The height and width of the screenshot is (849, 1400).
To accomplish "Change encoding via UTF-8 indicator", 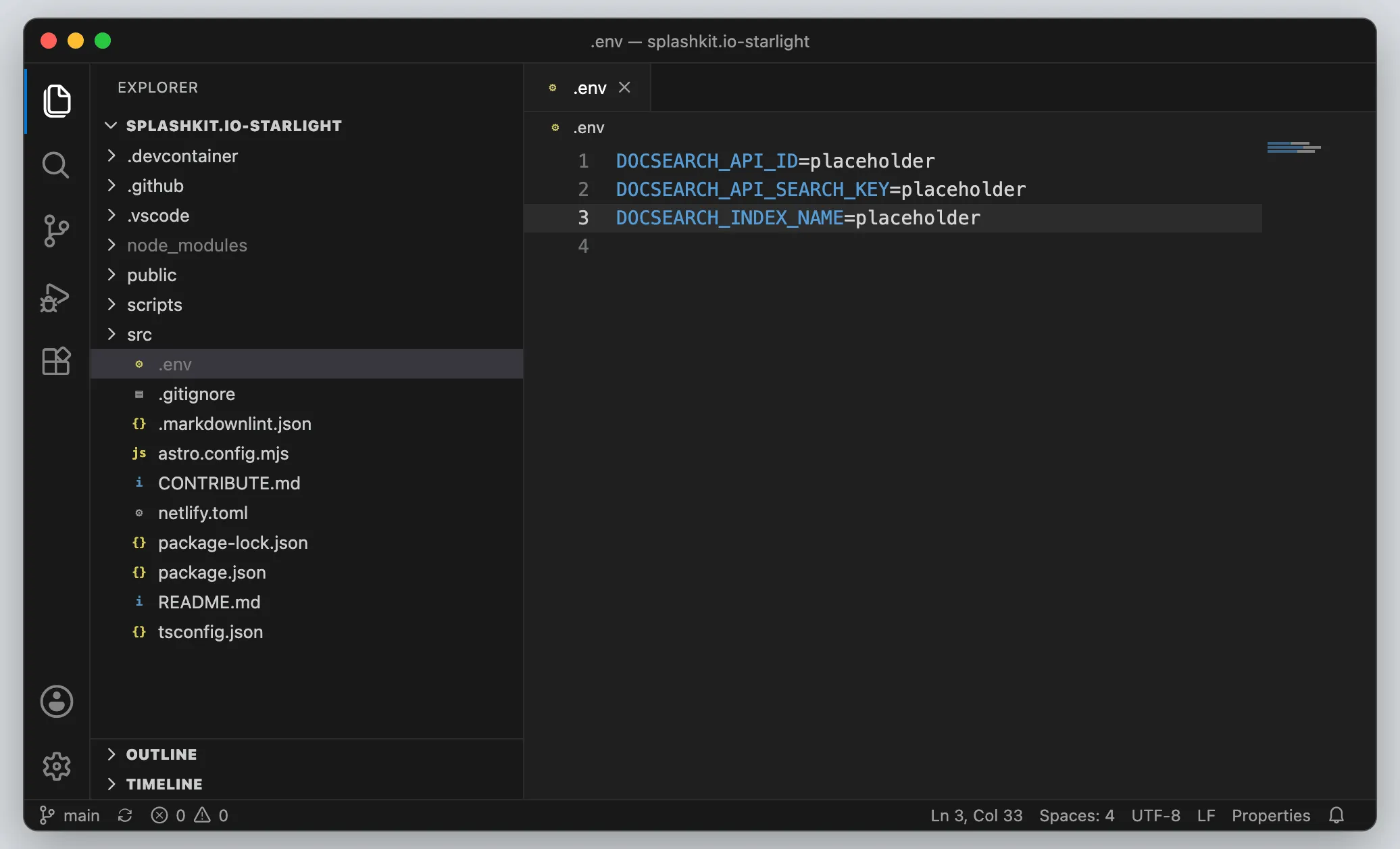I will pos(1155,815).
